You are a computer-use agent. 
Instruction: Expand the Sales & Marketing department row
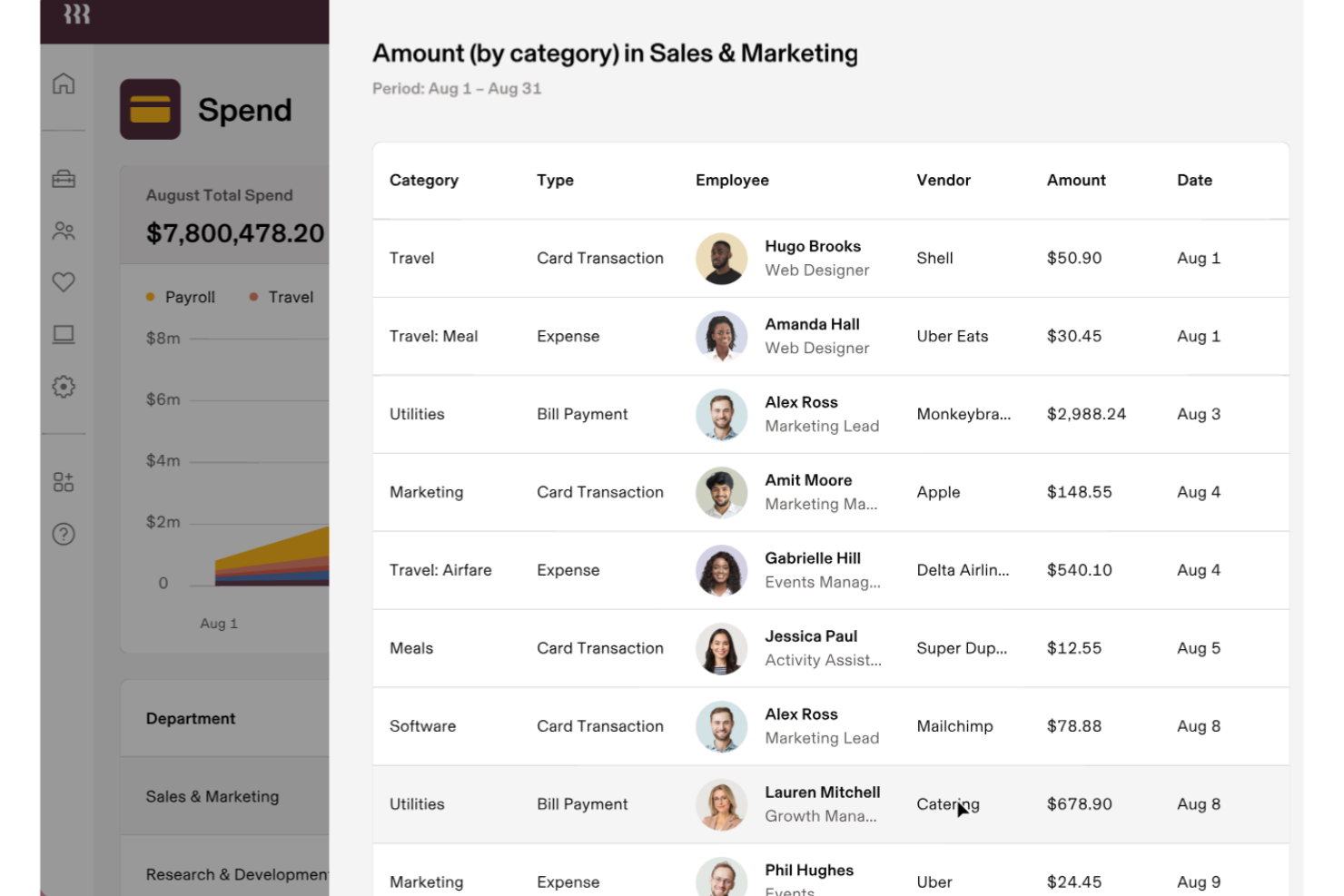click(x=212, y=796)
